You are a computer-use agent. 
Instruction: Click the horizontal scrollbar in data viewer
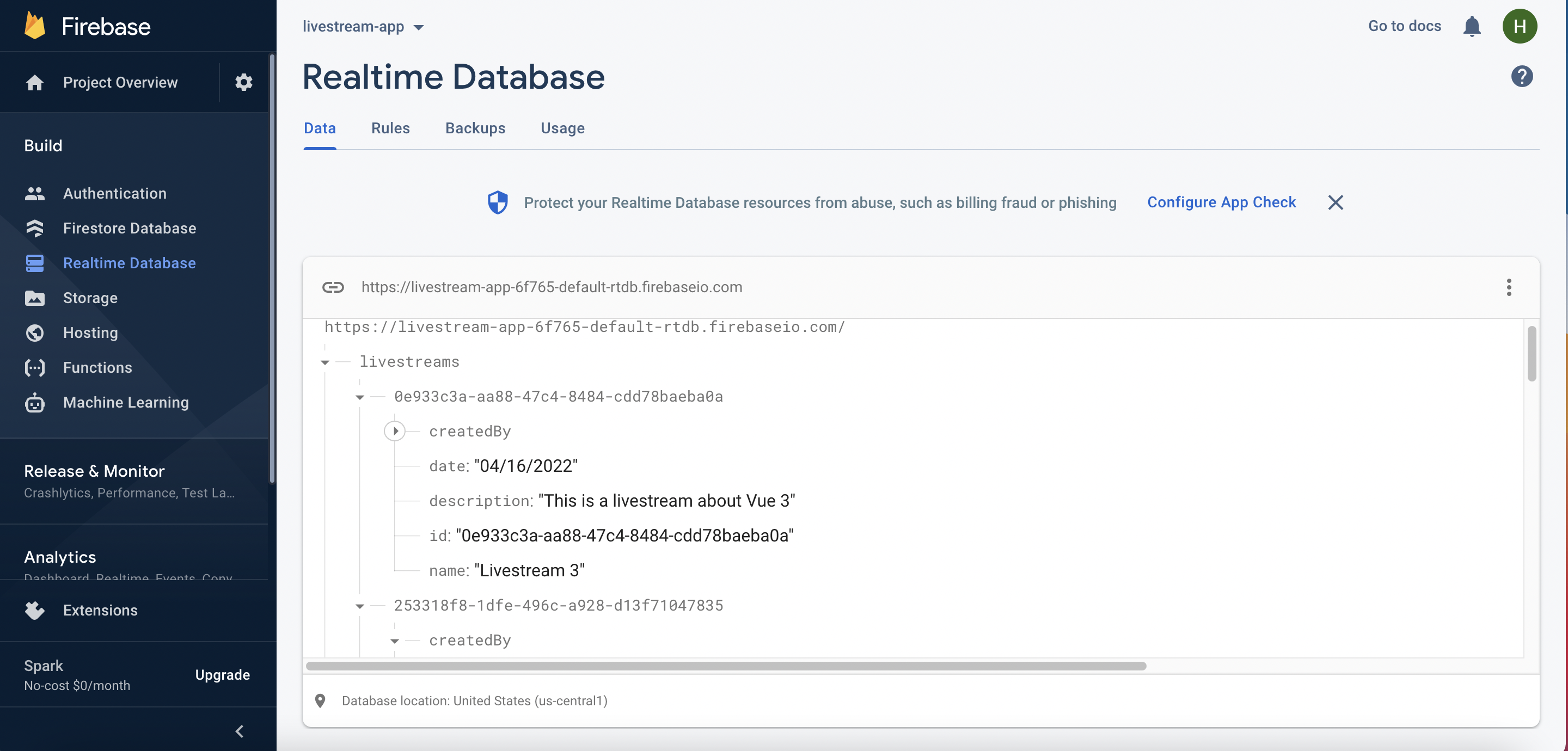point(726,666)
